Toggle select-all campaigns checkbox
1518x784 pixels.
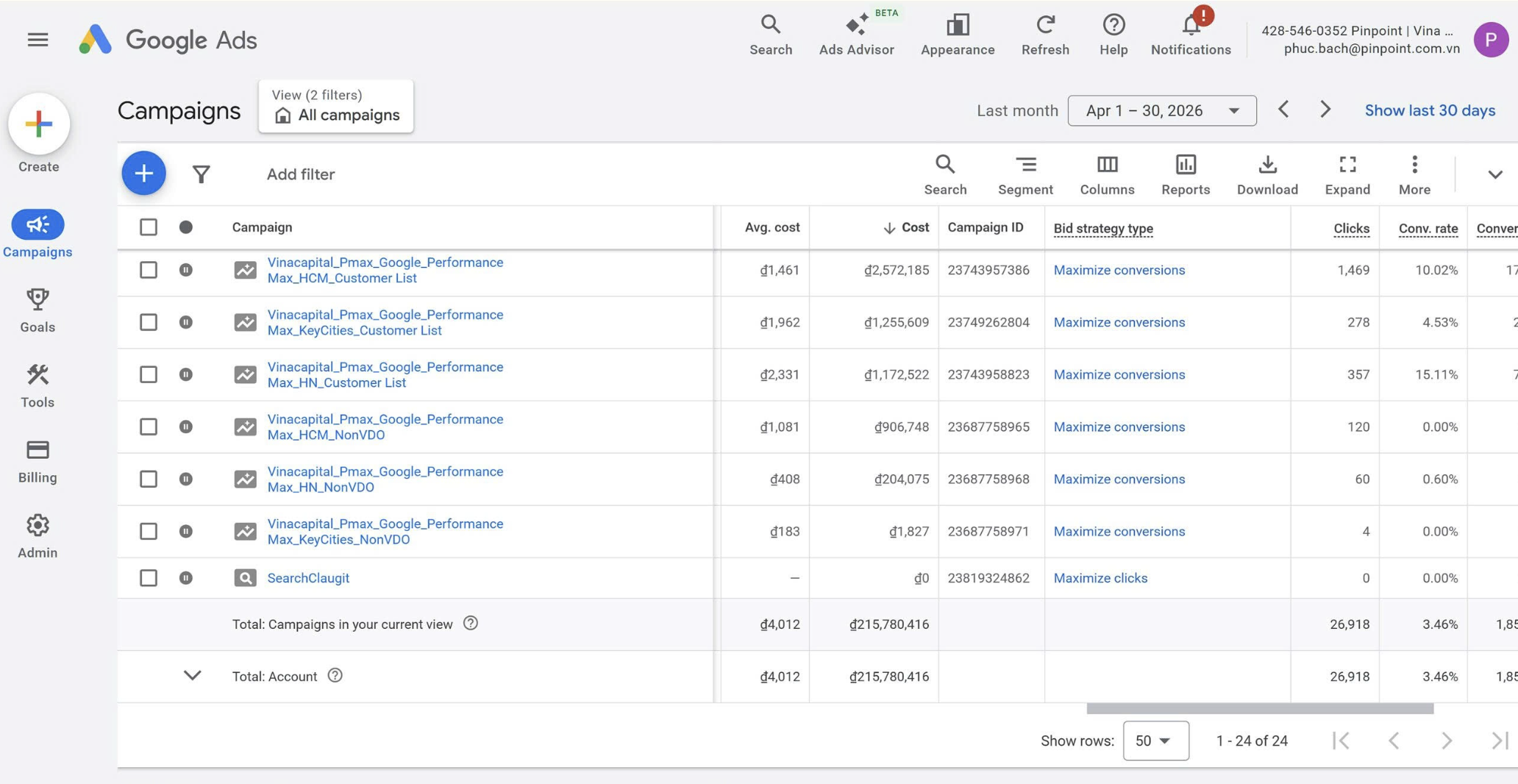click(x=149, y=227)
